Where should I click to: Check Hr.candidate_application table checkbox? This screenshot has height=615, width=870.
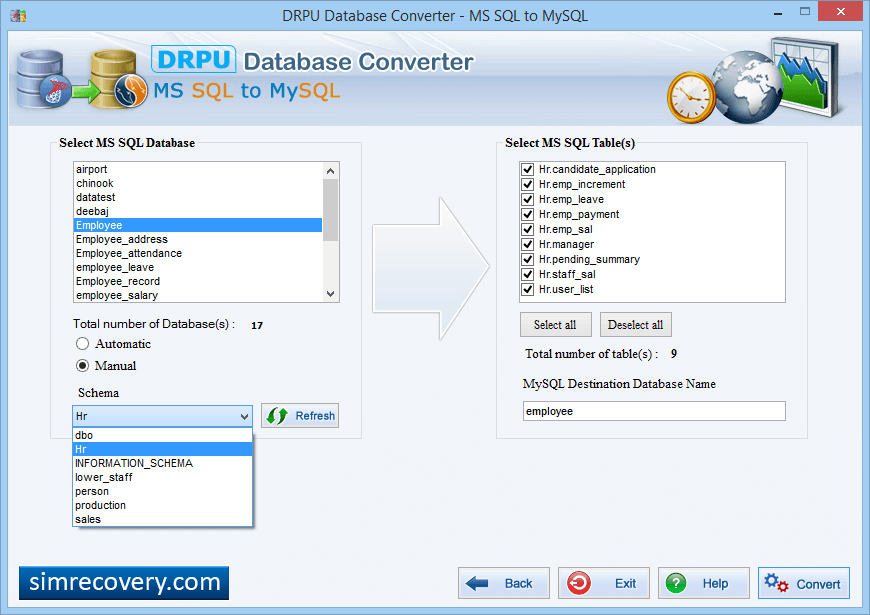coord(527,169)
